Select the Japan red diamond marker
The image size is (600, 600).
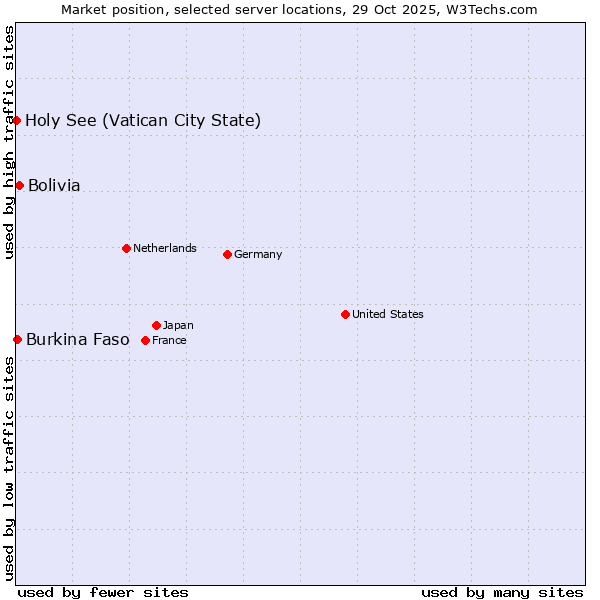(x=156, y=325)
